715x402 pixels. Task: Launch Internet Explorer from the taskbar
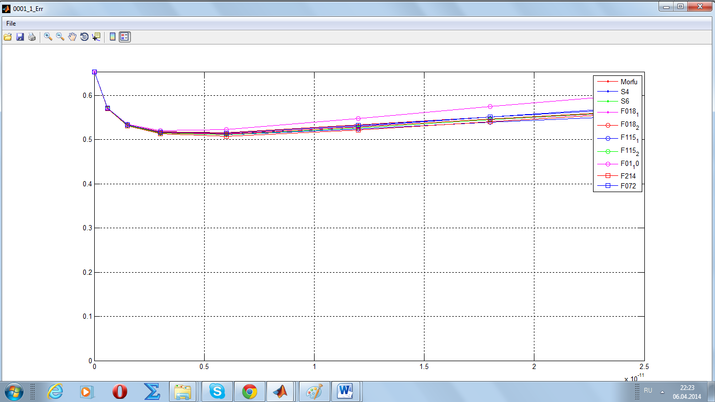[x=55, y=391]
